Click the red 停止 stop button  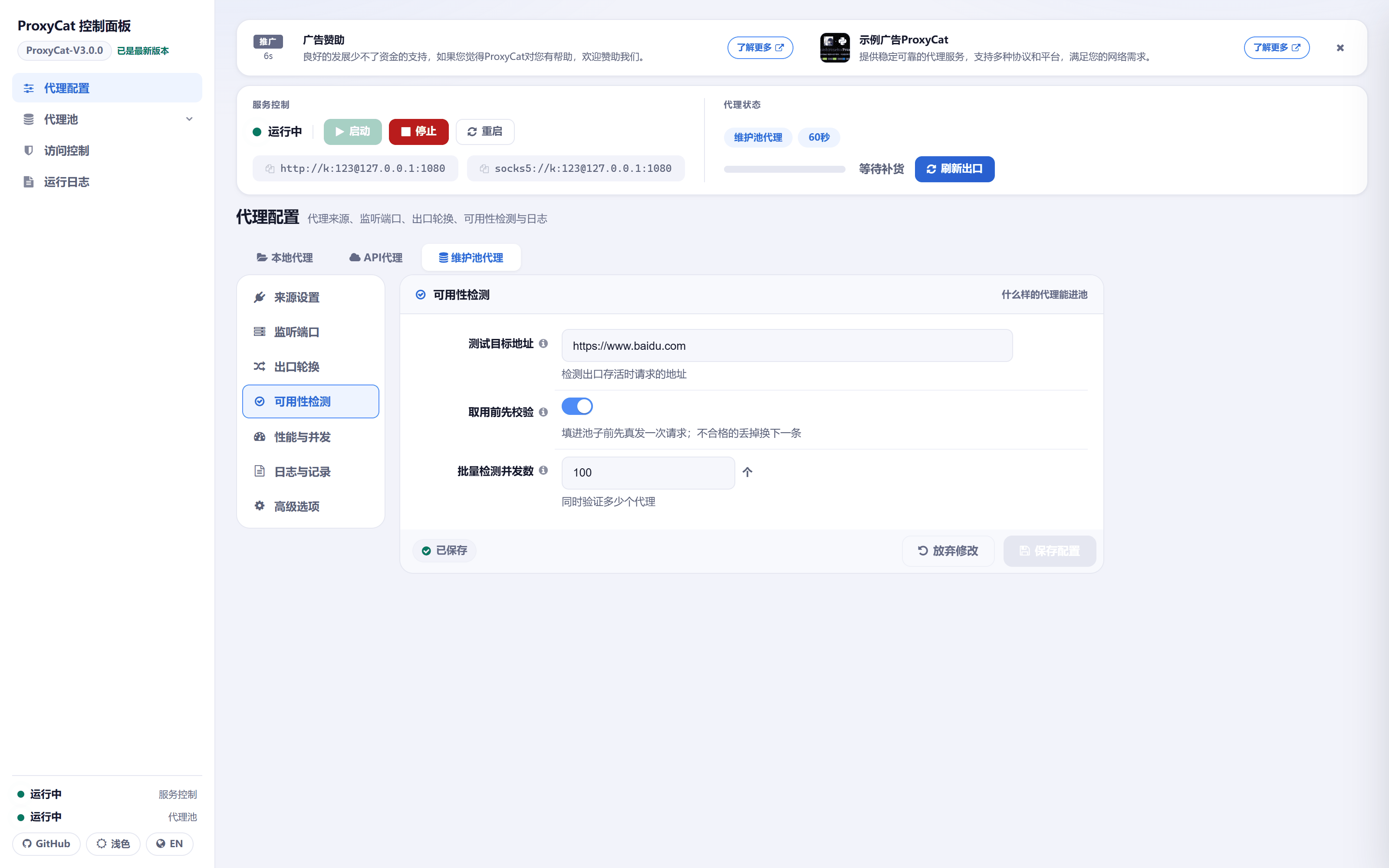pyautogui.click(x=418, y=132)
